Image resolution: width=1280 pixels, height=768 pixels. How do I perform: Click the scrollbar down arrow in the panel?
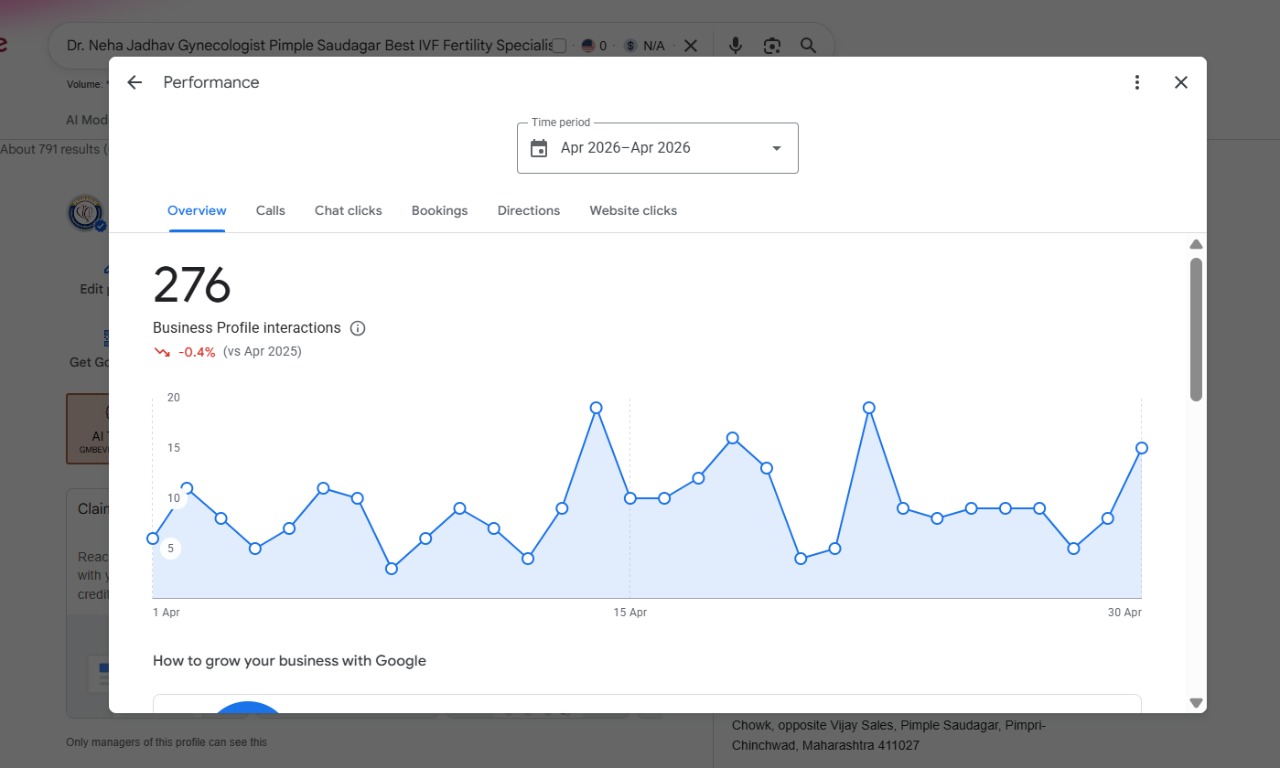(x=1196, y=703)
